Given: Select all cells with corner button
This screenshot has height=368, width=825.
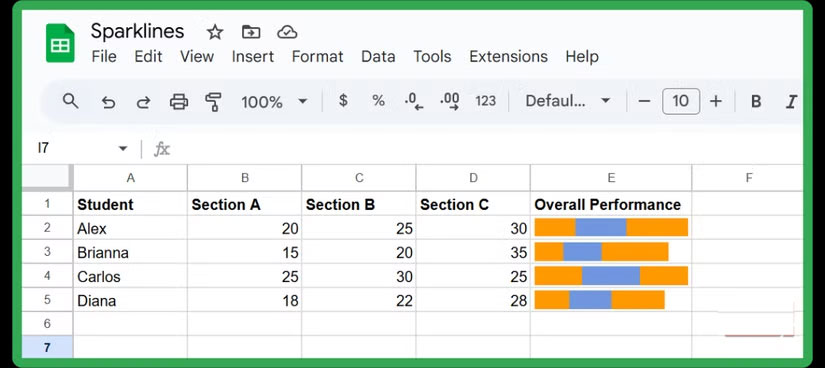Looking at the screenshot, I should click(47, 178).
